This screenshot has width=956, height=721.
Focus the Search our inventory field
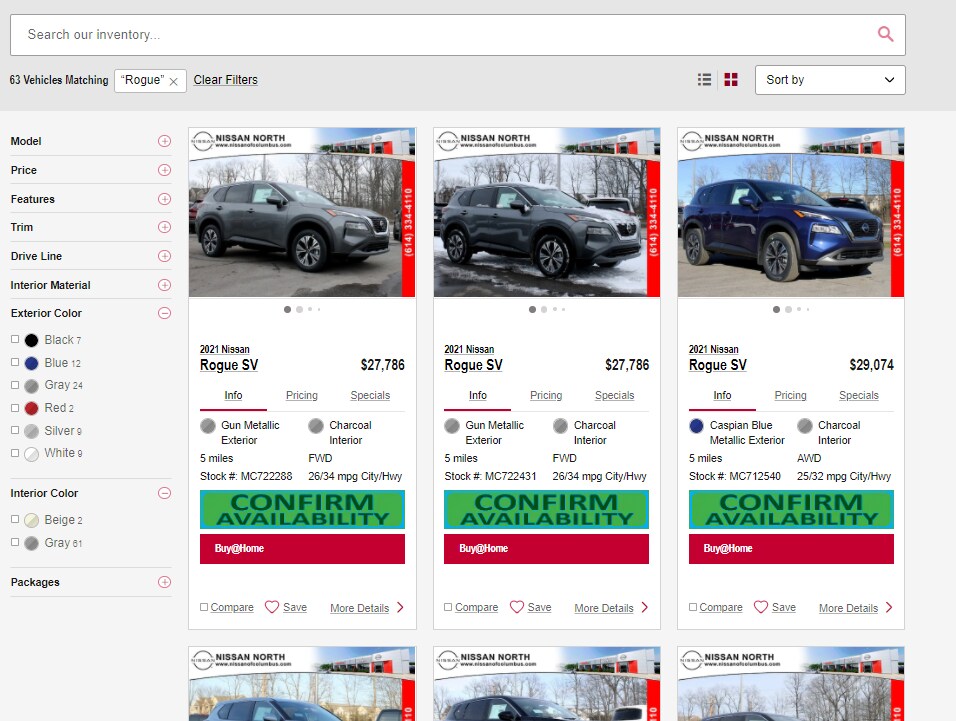coord(457,35)
